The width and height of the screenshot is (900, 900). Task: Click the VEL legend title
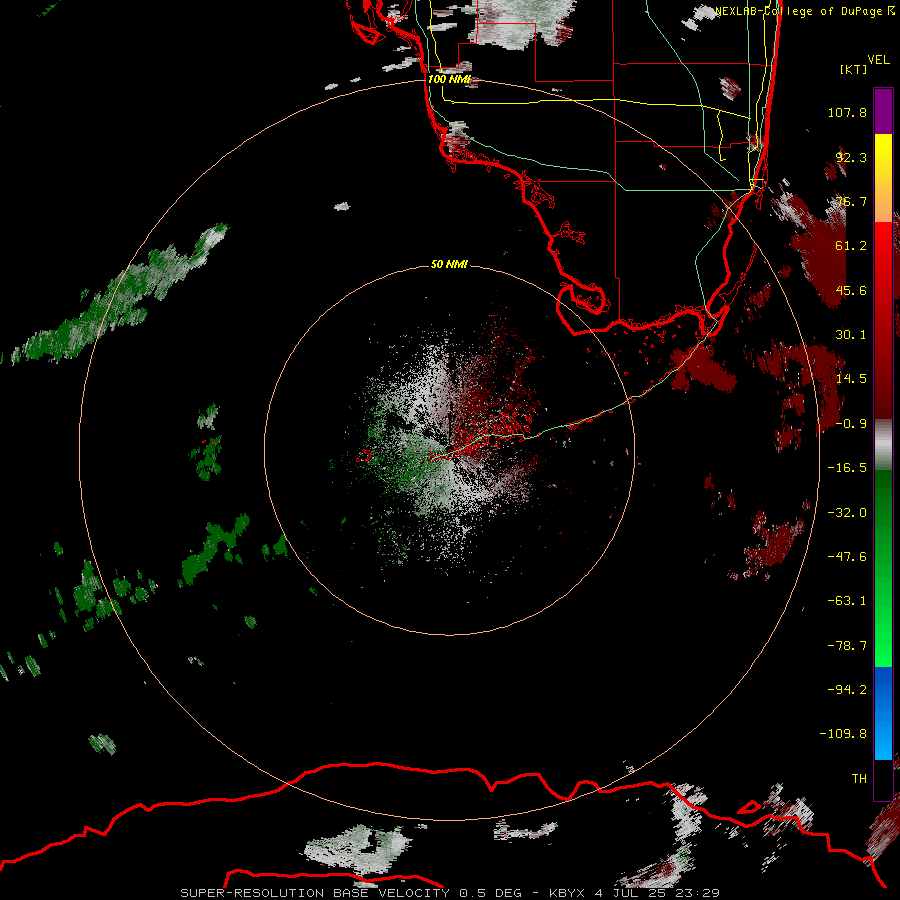tap(878, 60)
